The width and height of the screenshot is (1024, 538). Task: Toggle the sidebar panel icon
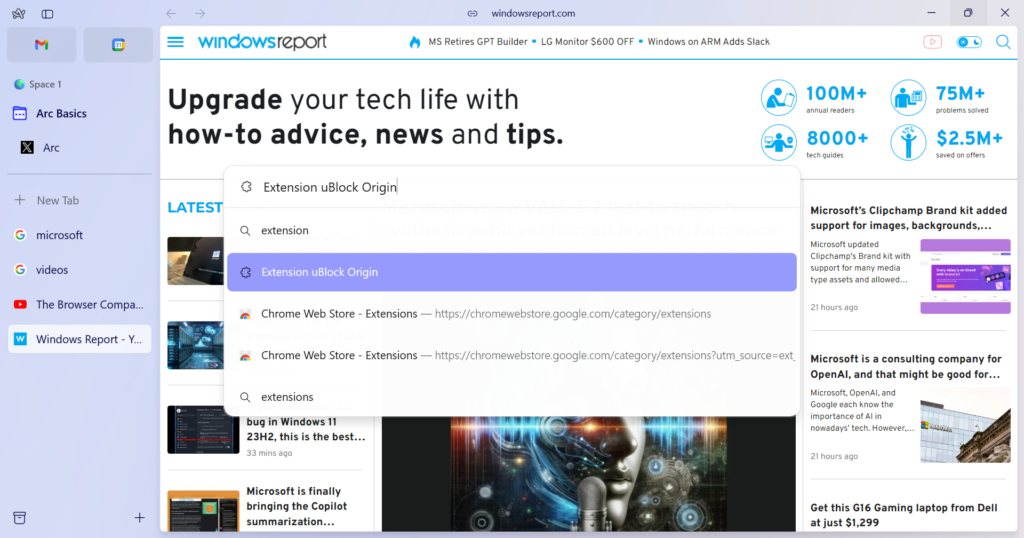[47, 14]
